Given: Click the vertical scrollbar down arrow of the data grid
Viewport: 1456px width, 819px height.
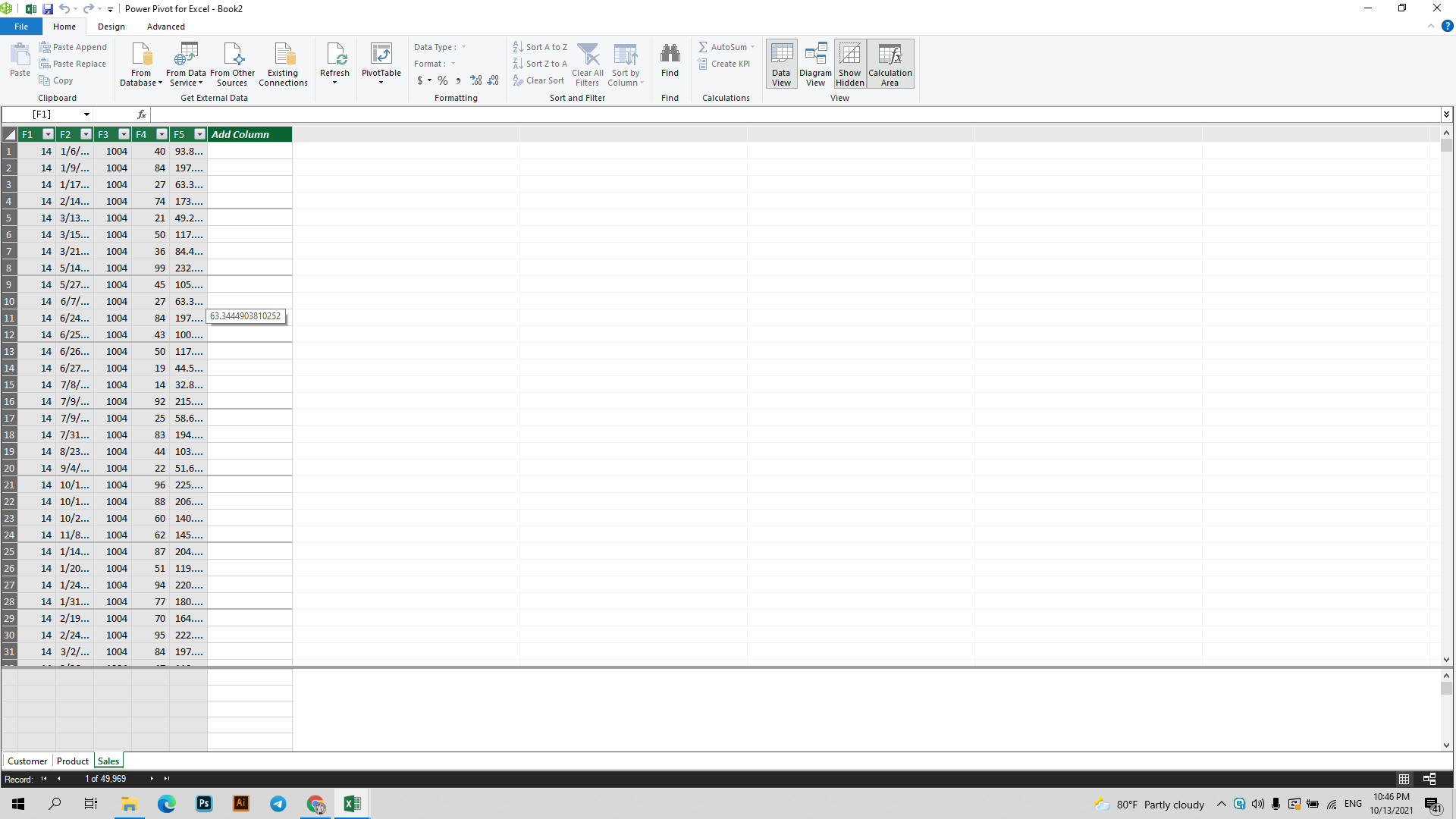Looking at the screenshot, I should 1446,660.
